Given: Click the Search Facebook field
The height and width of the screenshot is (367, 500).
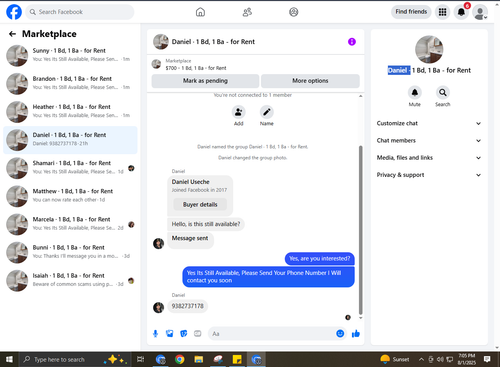Looking at the screenshot, I should point(80,12).
